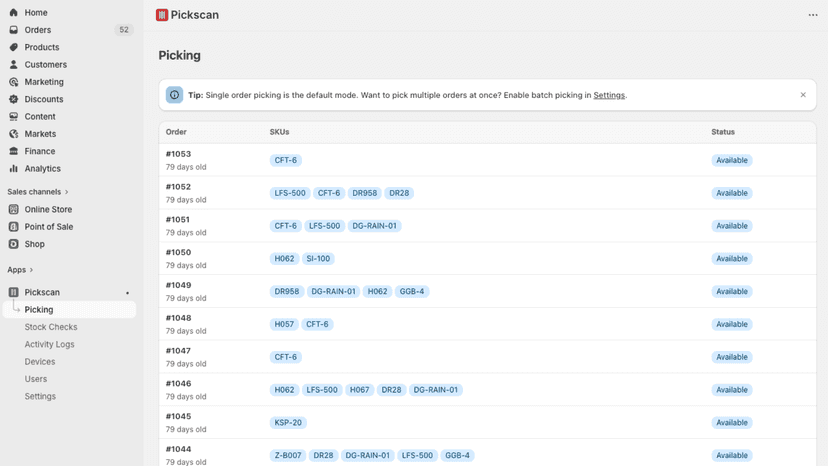Image resolution: width=828 pixels, height=466 pixels.
Task: Expand the Sales channels section
Action: [38, 192]
